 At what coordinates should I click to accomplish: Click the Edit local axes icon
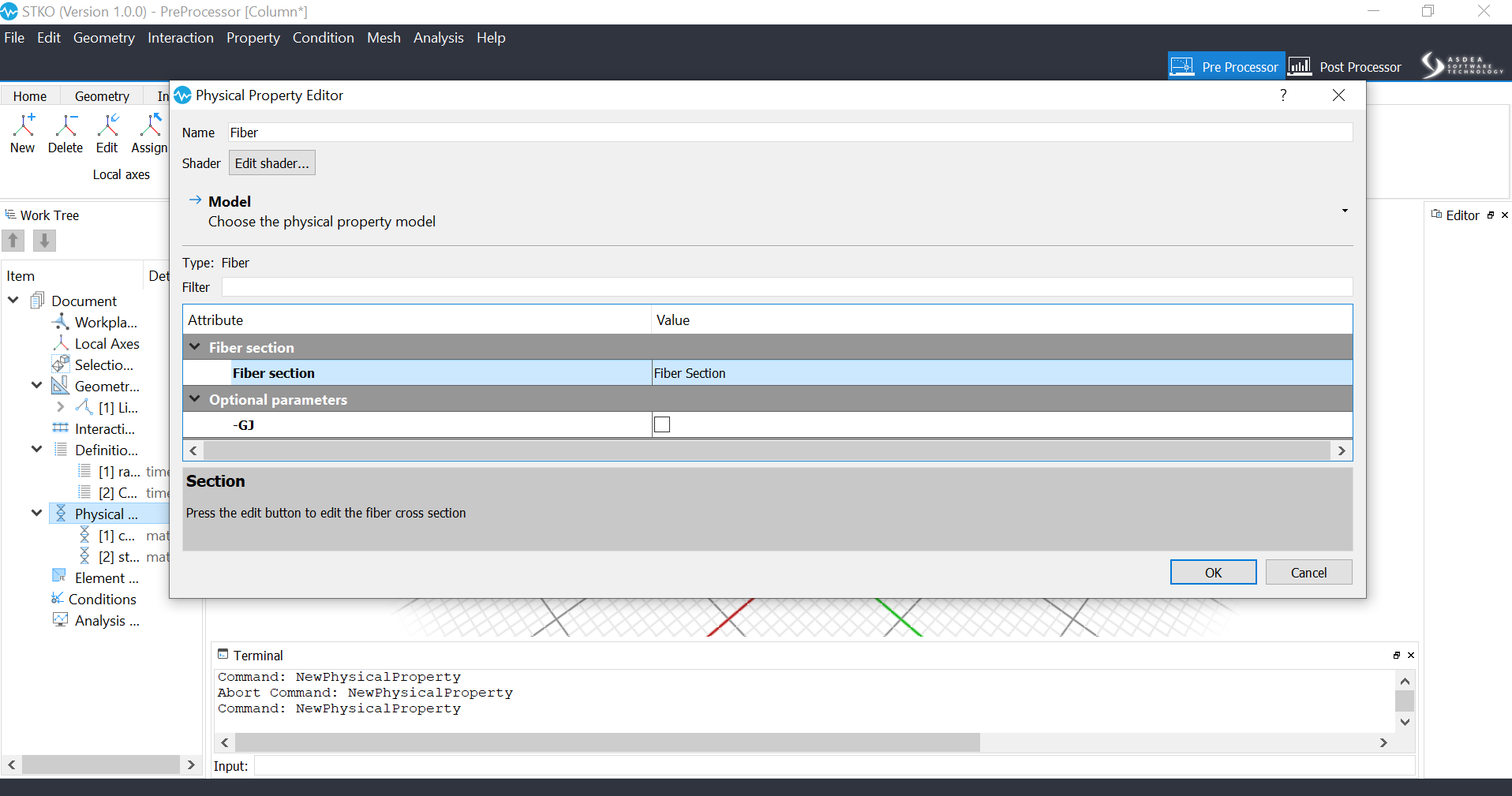click(x=107, y=125)
